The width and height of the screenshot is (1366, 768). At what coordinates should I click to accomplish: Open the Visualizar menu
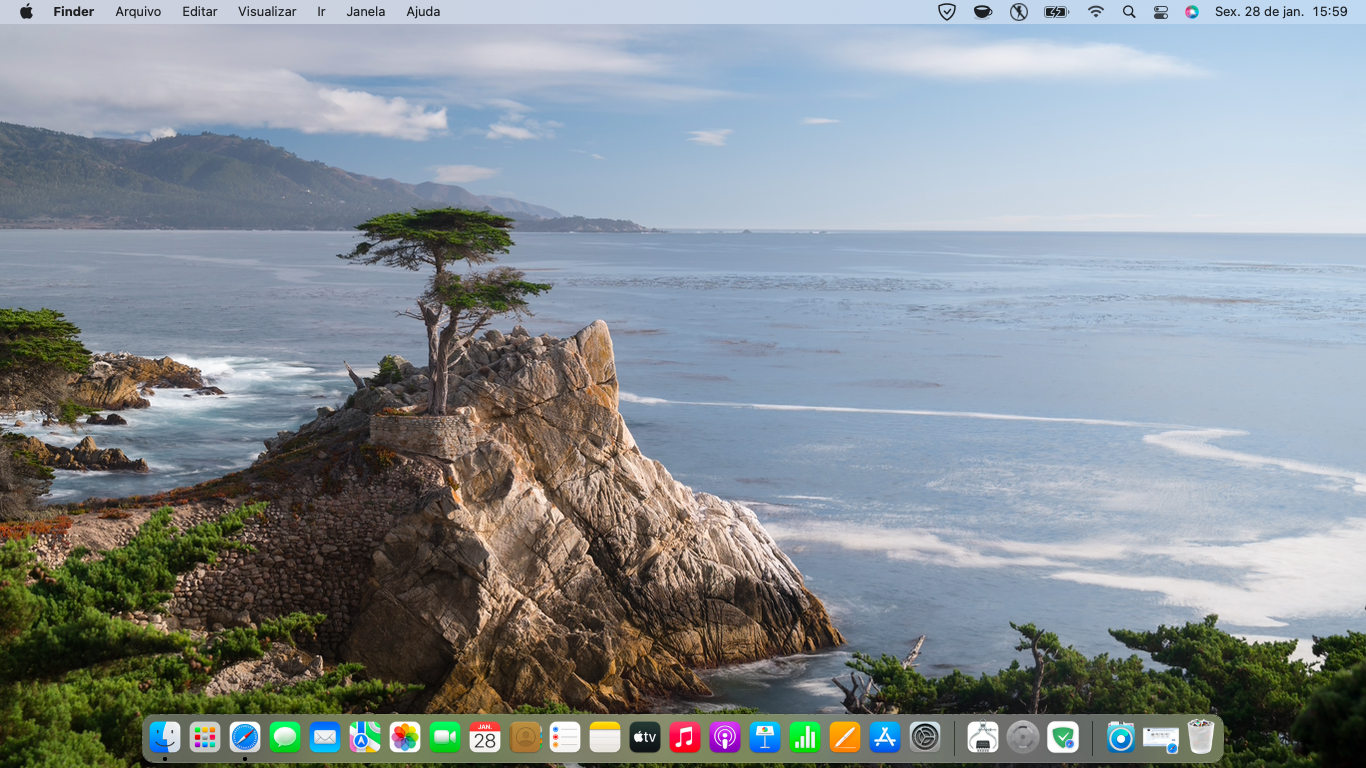tap(267, 12)
